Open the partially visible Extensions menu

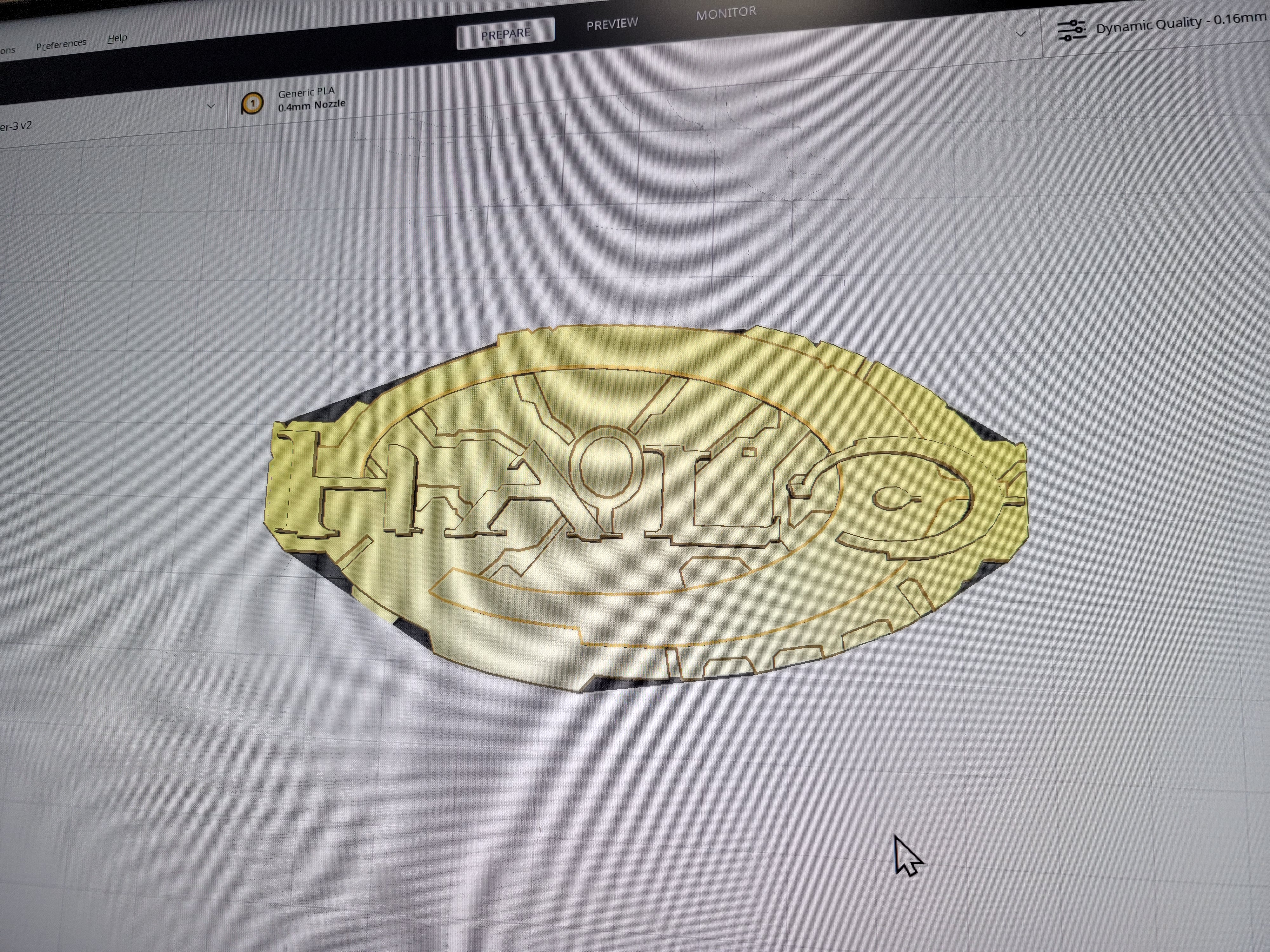coord(8,50)
